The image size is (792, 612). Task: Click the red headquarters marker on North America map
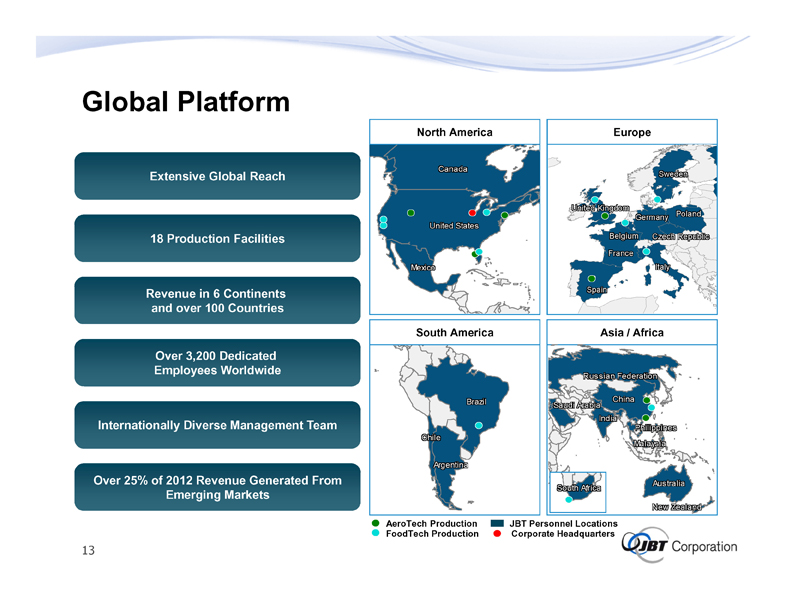click(x=472, y=212)
